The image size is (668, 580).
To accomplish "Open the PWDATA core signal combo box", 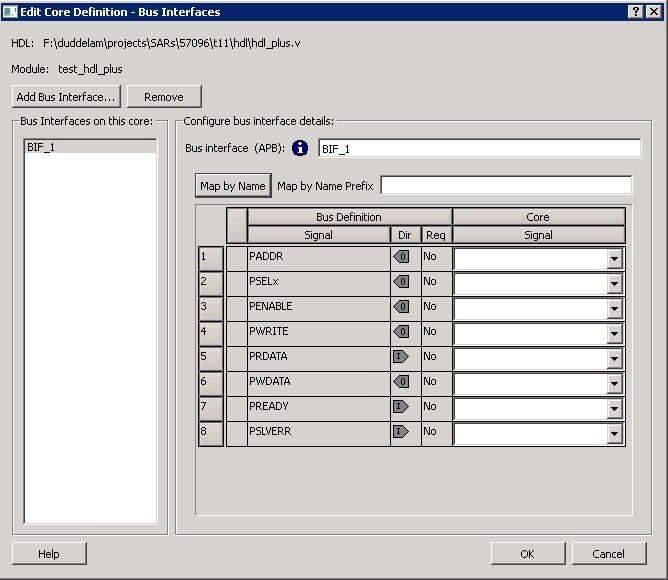I will click(x=614, y=384).
